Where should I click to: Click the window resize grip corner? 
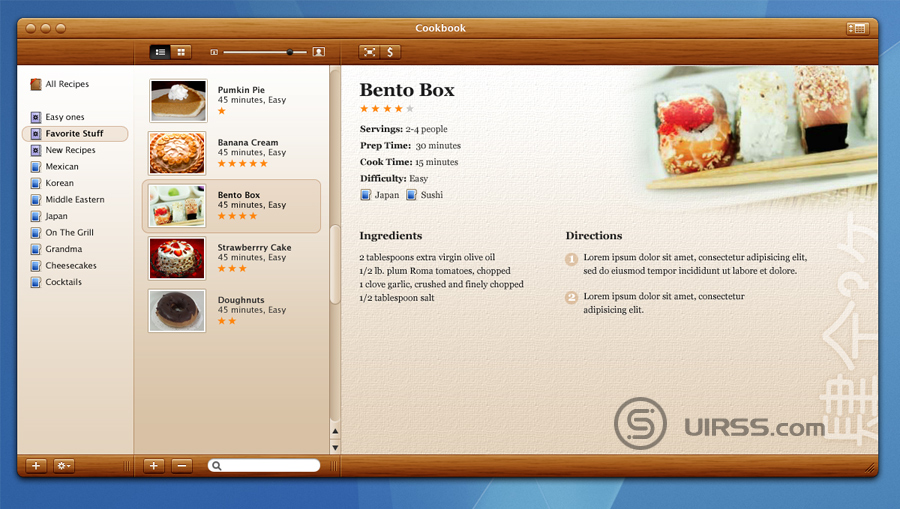pyautogui.click(x=871, y=468)
